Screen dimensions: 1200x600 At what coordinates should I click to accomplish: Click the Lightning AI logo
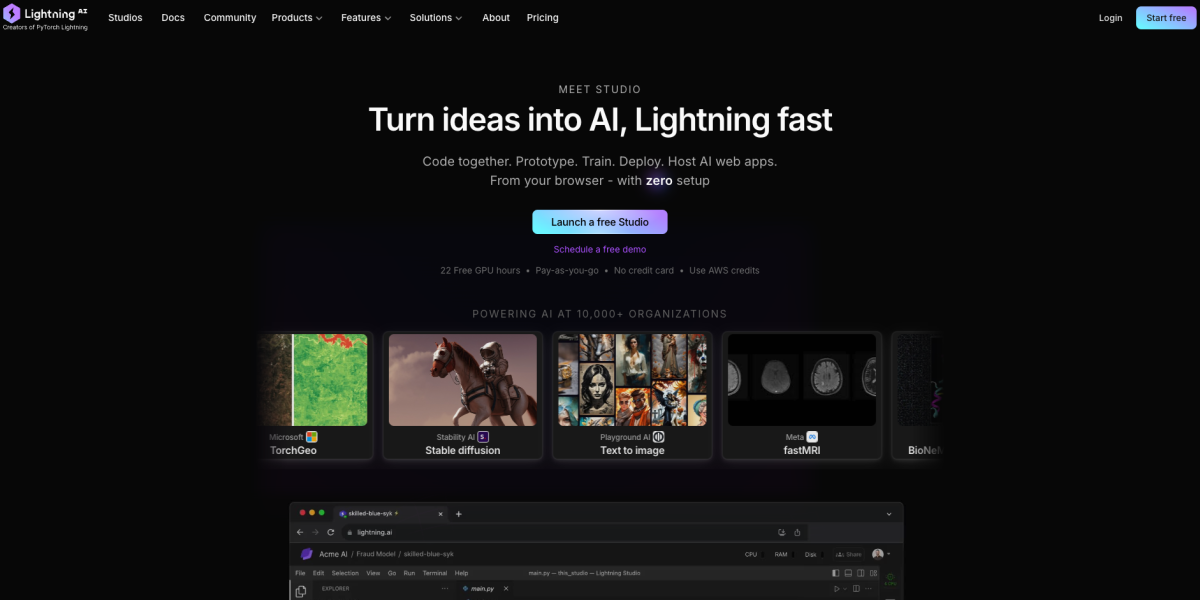tap(46, 18)
